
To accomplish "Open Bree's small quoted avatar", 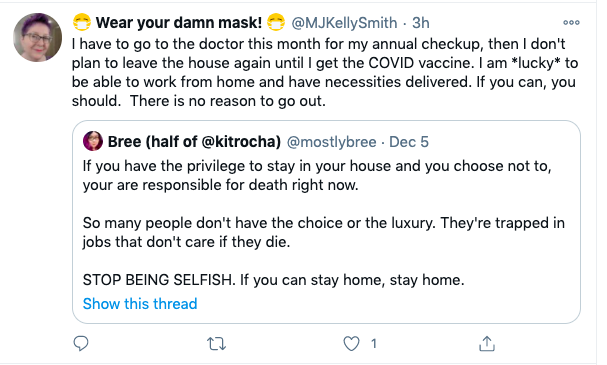I will point(93,141).
